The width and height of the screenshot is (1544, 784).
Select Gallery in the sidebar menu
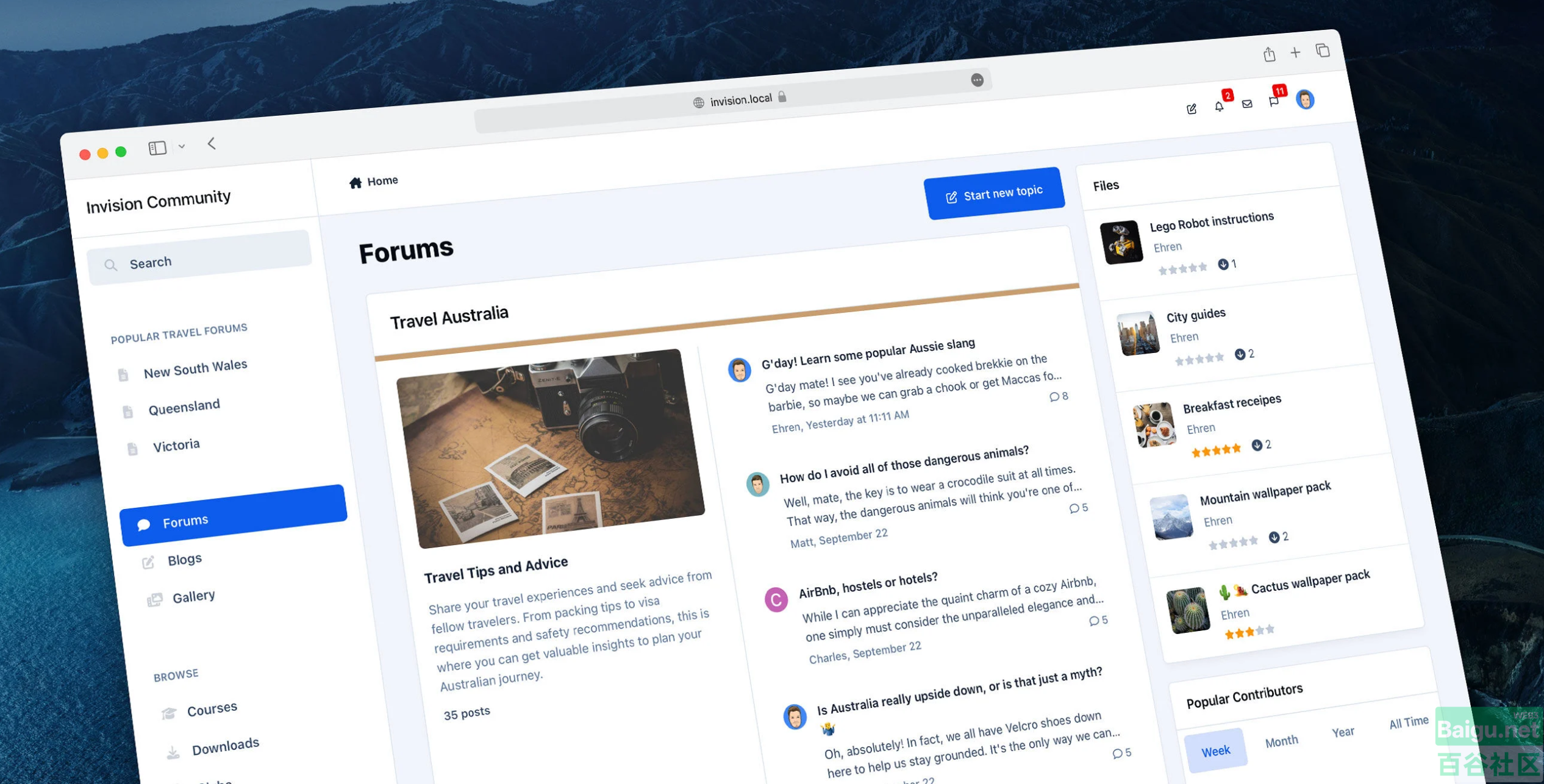193,596
